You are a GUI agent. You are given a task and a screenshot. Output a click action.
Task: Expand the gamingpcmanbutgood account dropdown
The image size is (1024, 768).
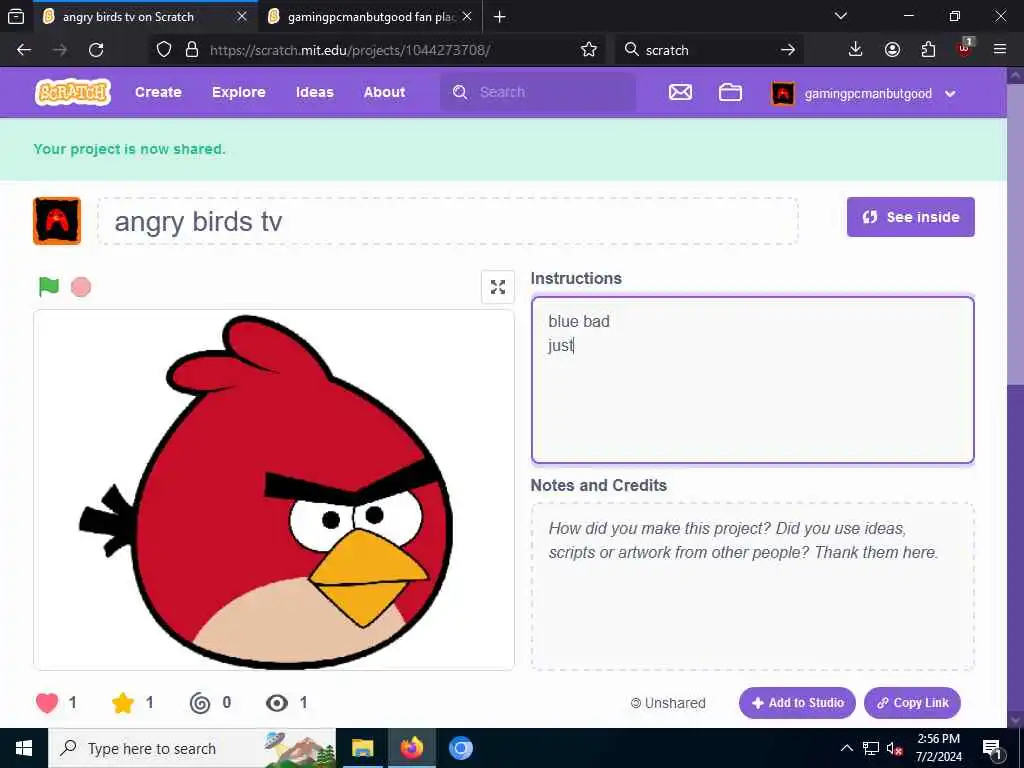tap(950, 94)
